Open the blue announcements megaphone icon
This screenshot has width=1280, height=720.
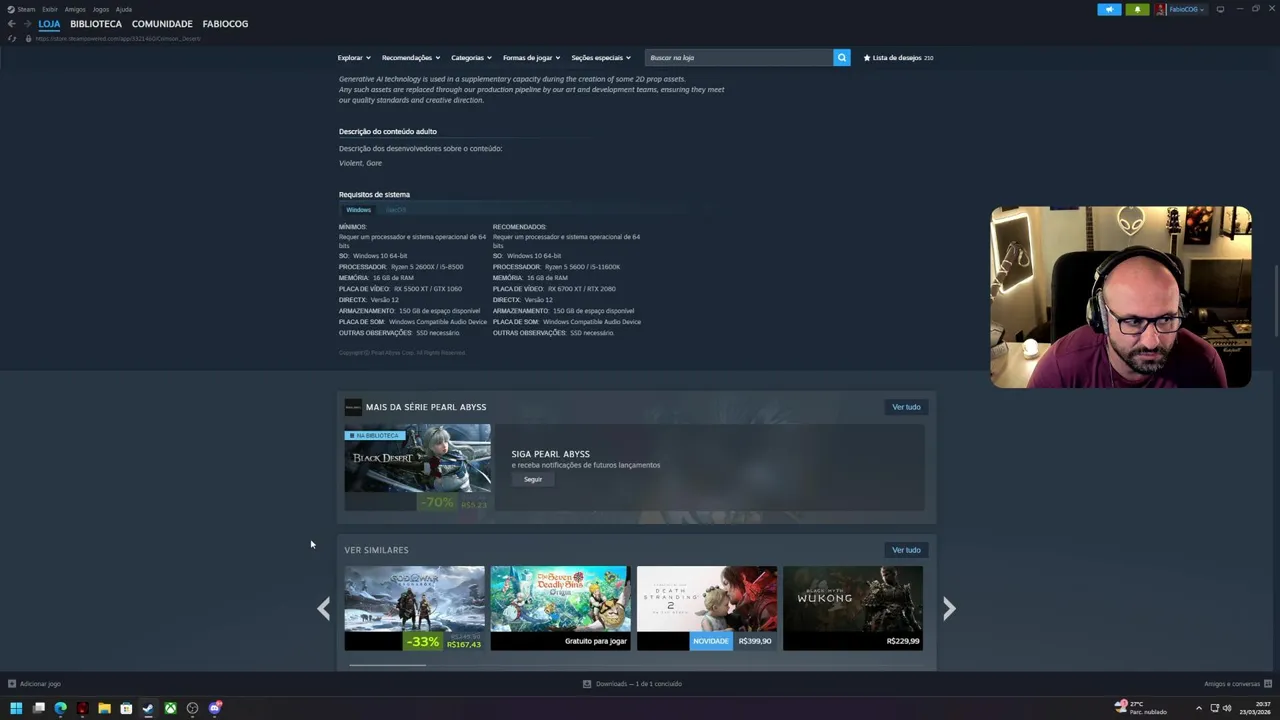[1109, 9]
